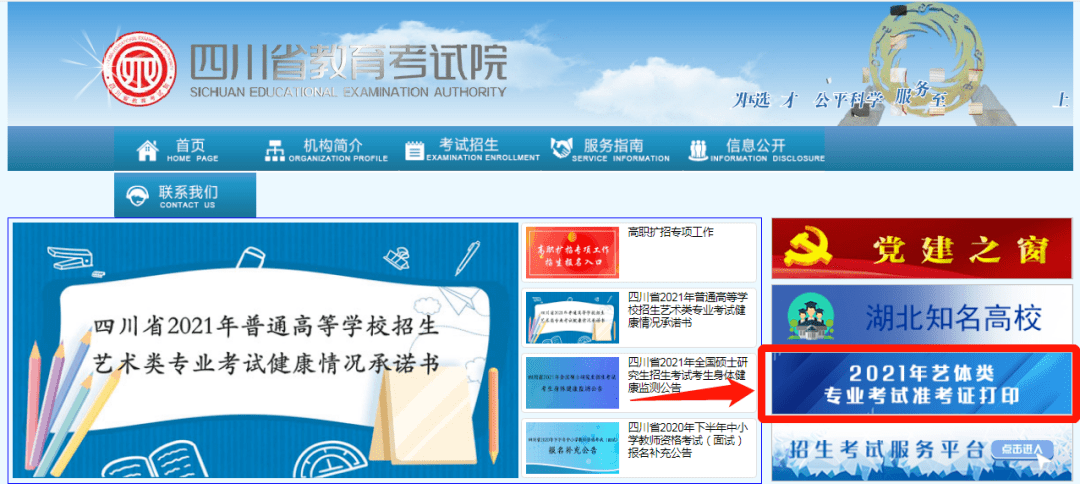The image size is (1080, 484).
Task: Open the 考试招生 menu item
Action: [472, 149]
